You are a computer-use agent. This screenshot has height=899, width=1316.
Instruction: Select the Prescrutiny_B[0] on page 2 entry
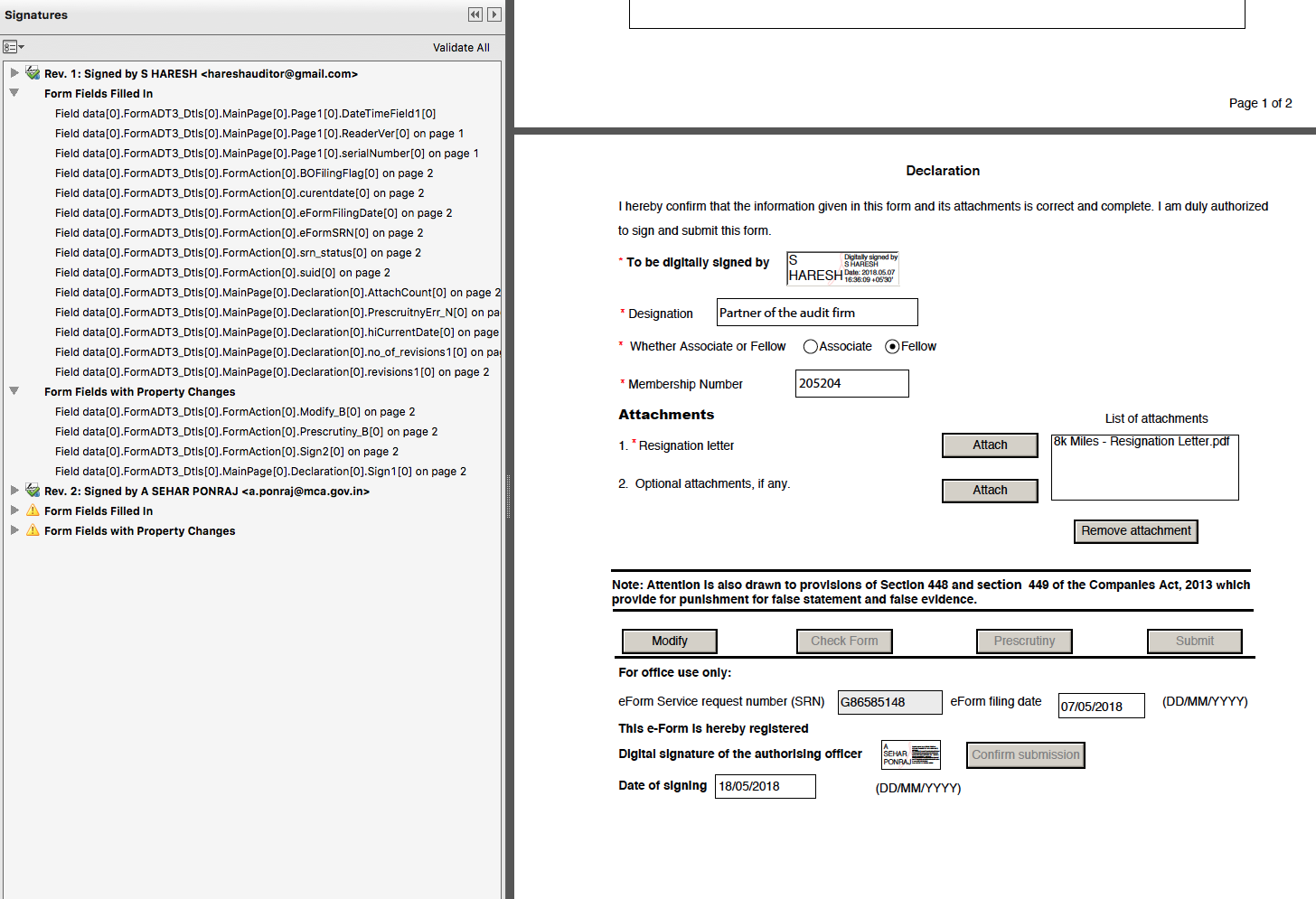[247, 432]
